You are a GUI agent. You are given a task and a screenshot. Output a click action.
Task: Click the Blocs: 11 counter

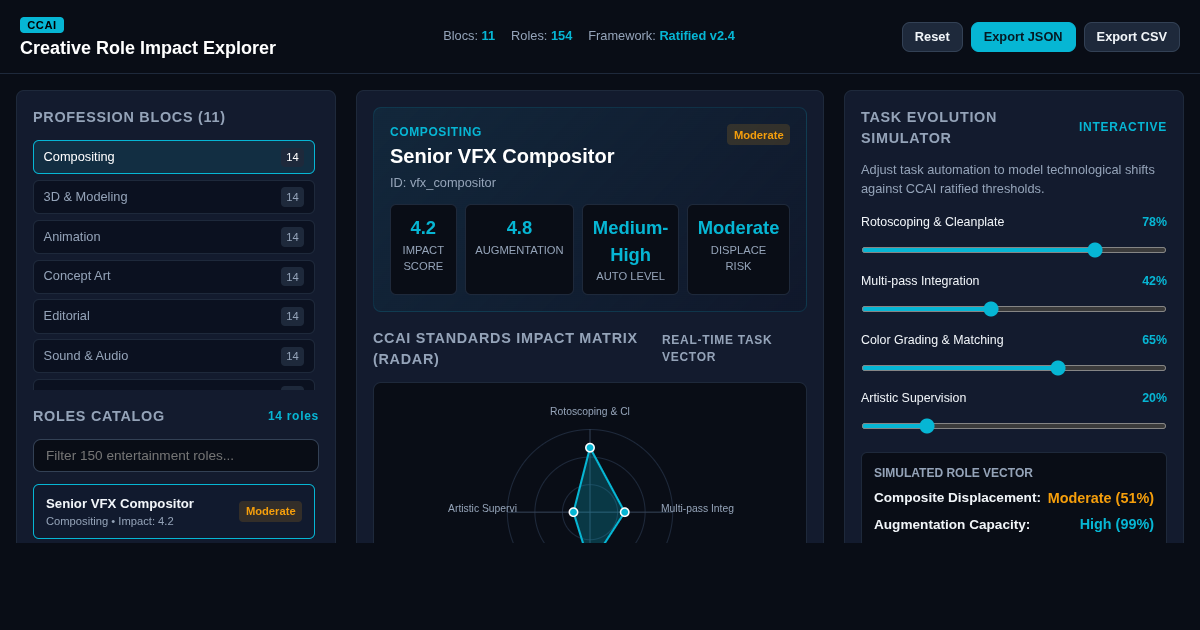coord(469,36)
